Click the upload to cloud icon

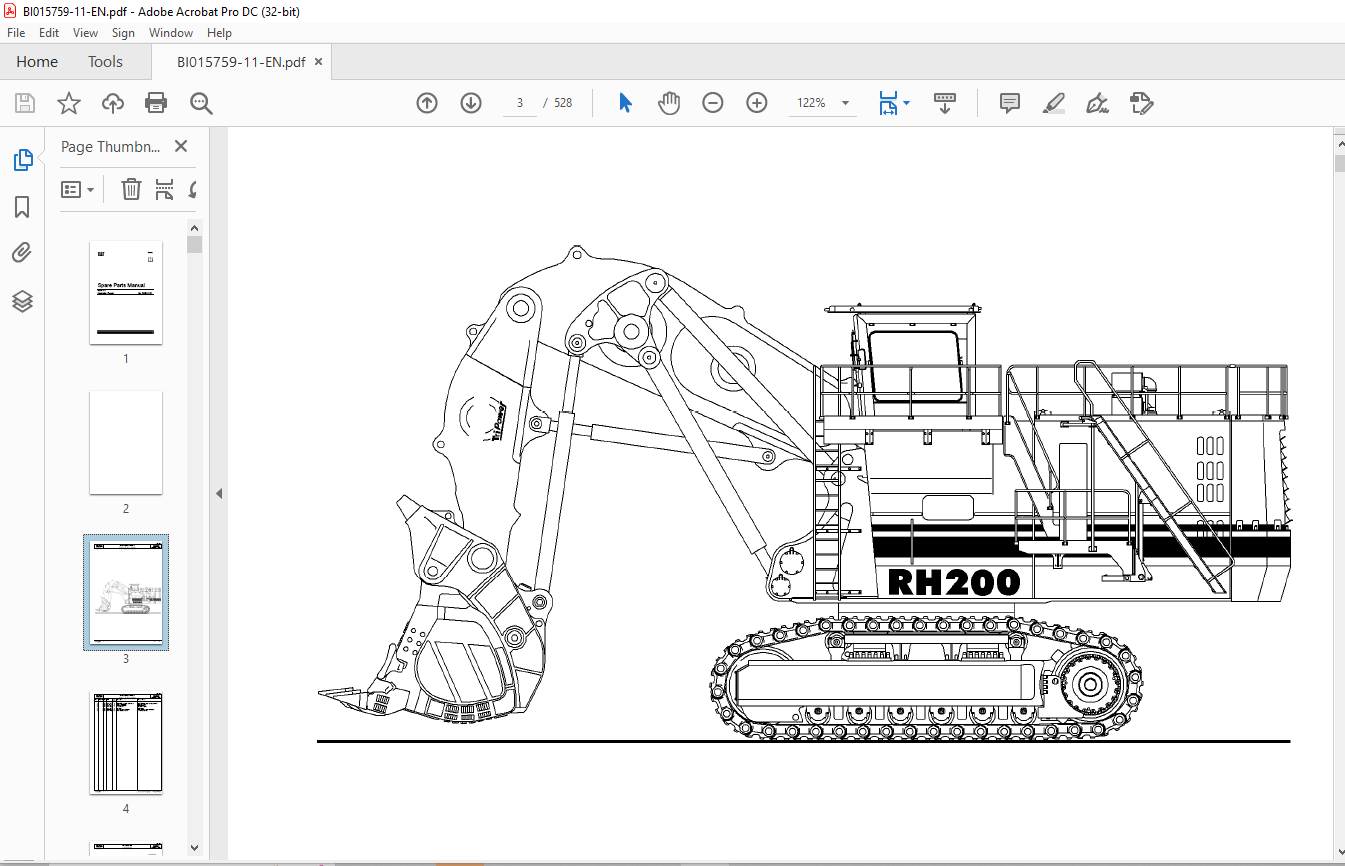[x=113, y=103]
